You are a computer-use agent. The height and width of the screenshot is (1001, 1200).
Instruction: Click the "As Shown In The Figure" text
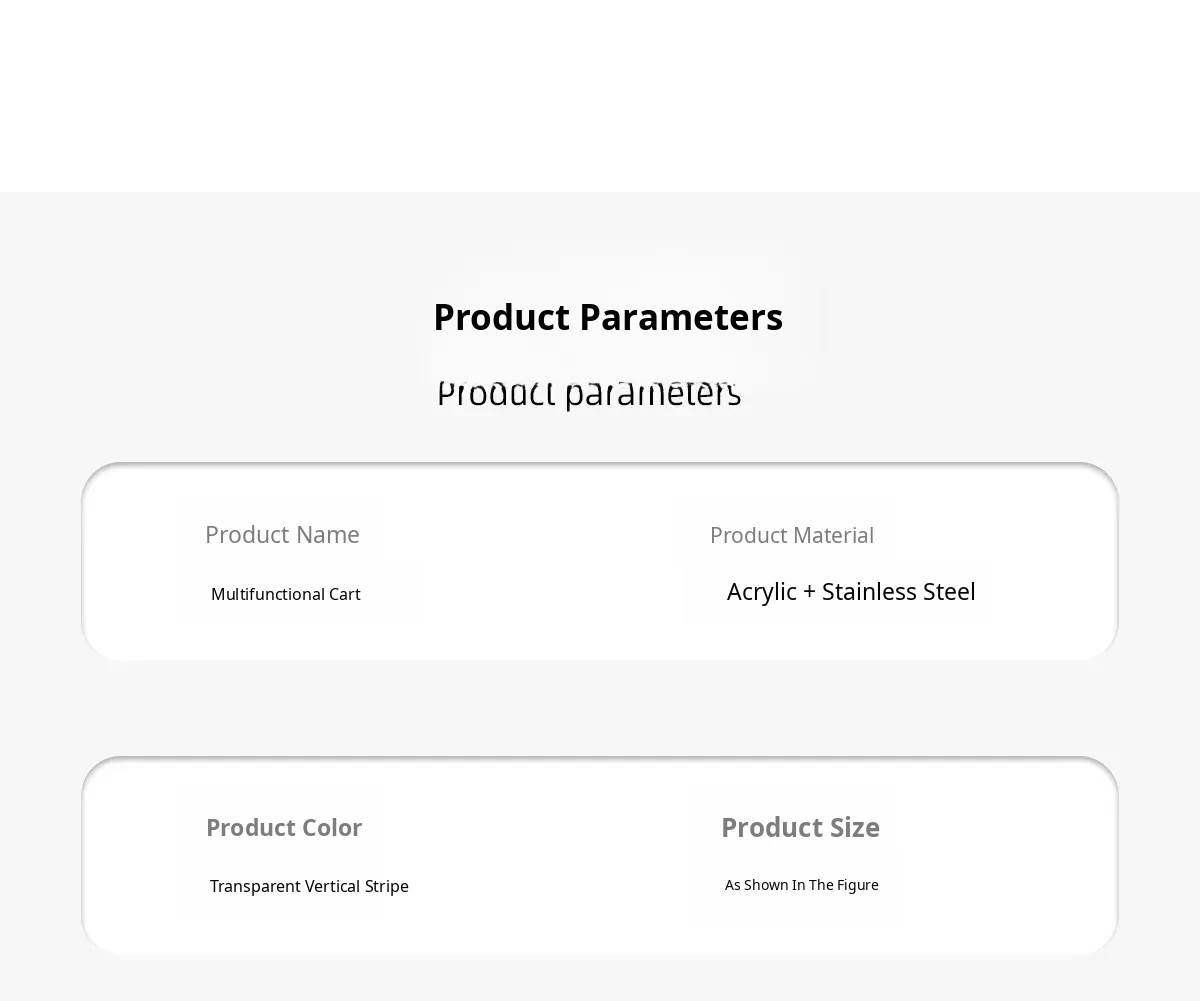[801, 885]
